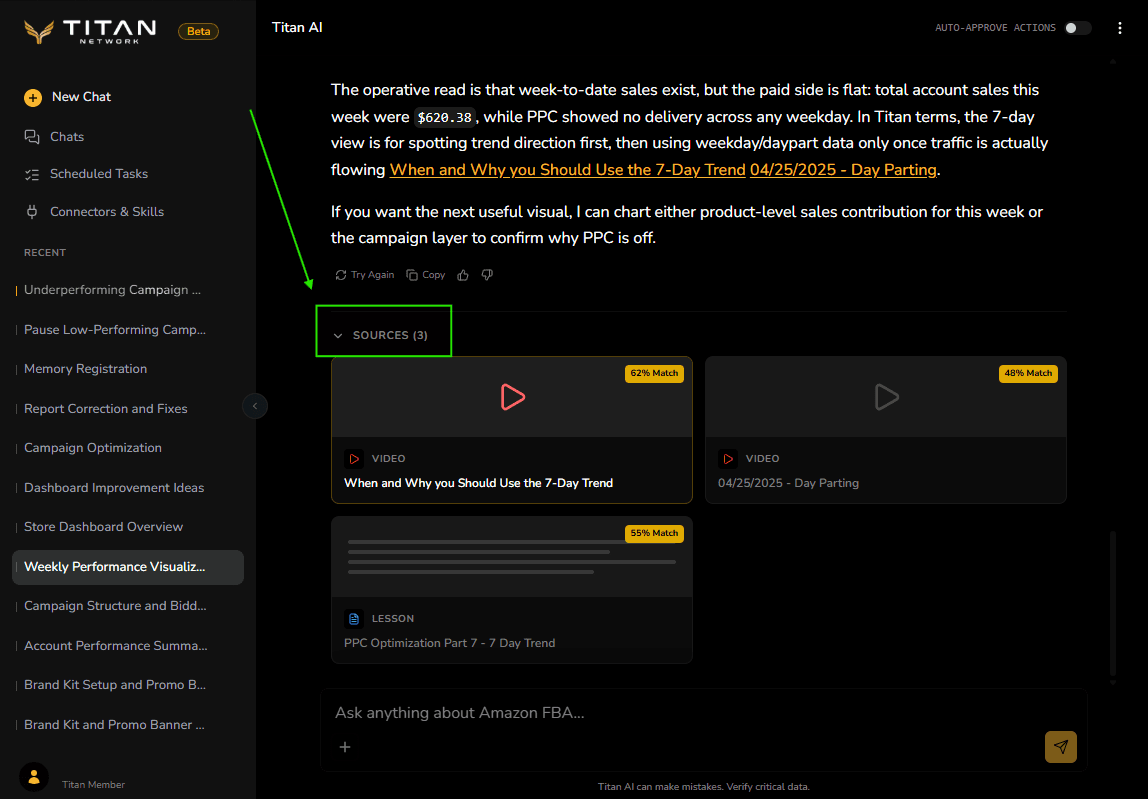Click 'When and Why you Should Use the 7-Day Trend' card title

click(478, 483)
